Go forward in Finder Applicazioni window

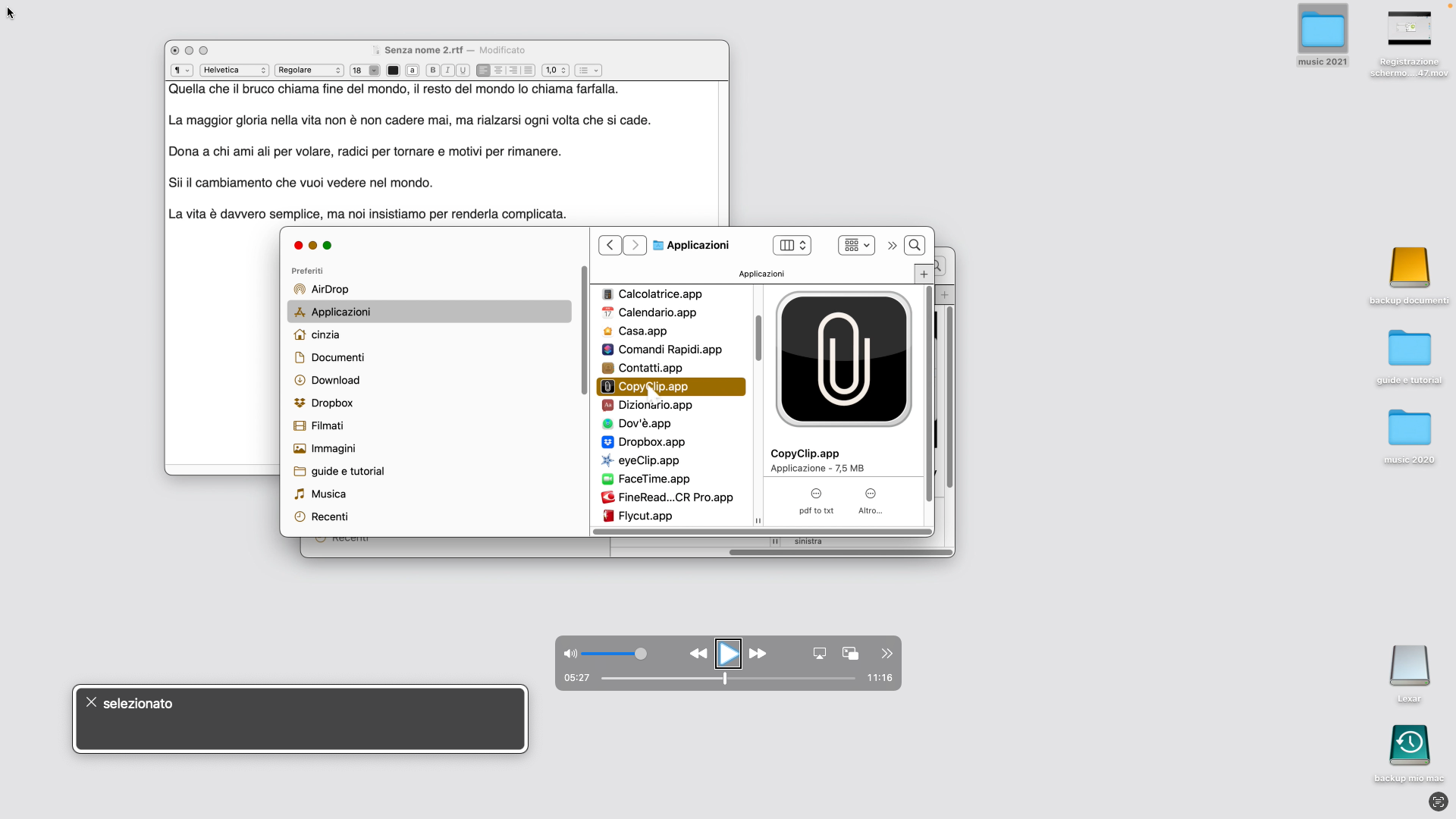click(635, 245)
